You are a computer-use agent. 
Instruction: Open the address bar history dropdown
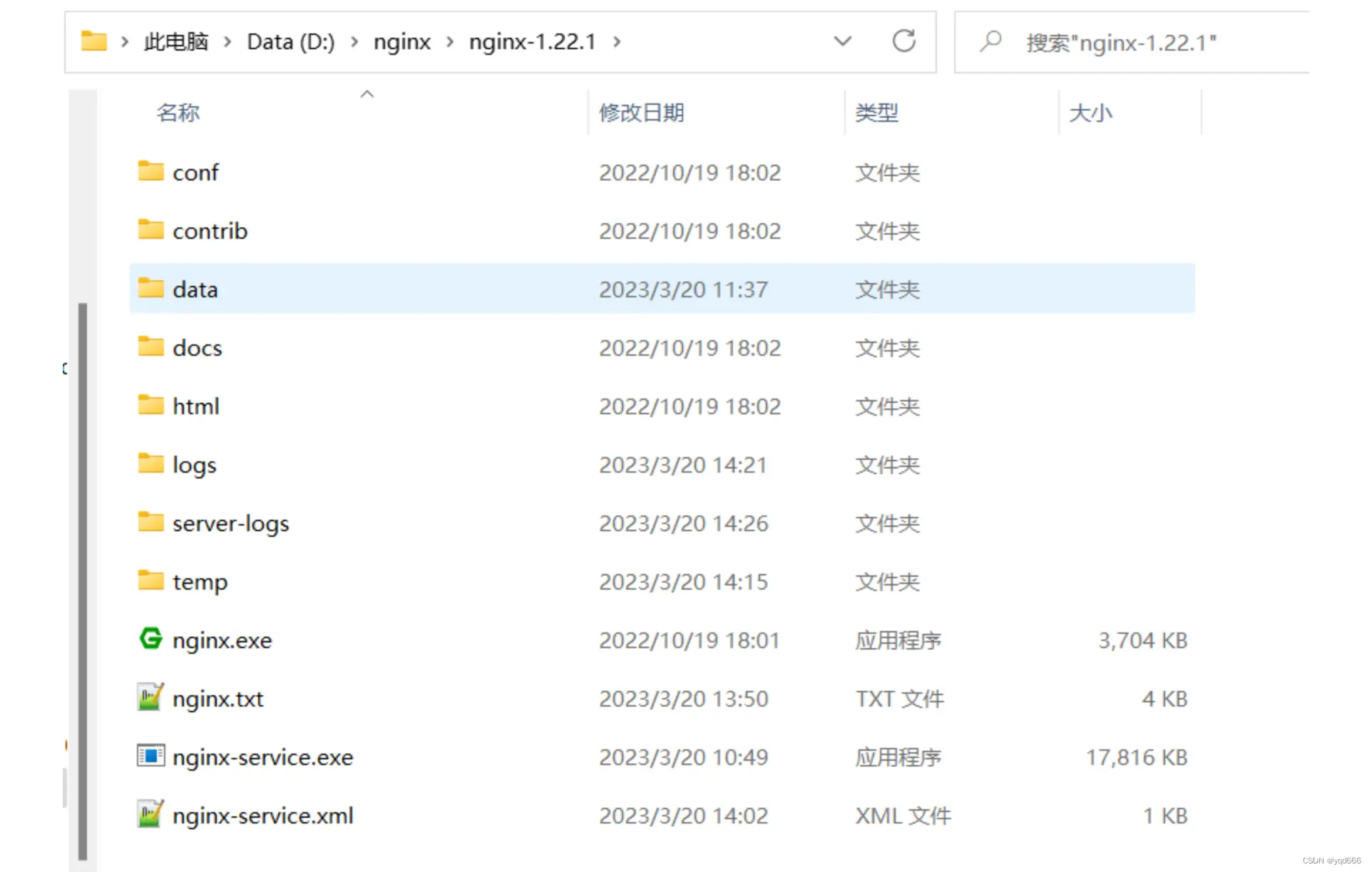[843, 41]
